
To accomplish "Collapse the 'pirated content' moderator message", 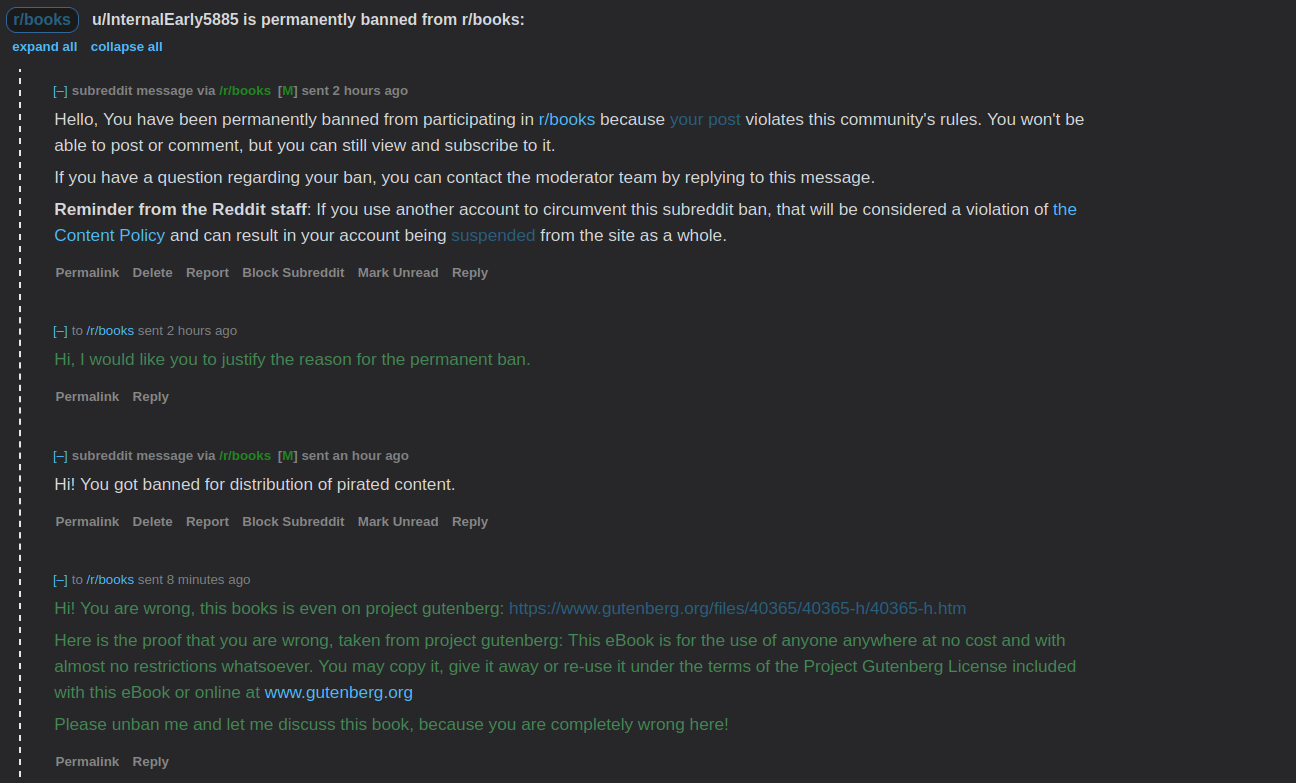I will (x=60, y=456).
